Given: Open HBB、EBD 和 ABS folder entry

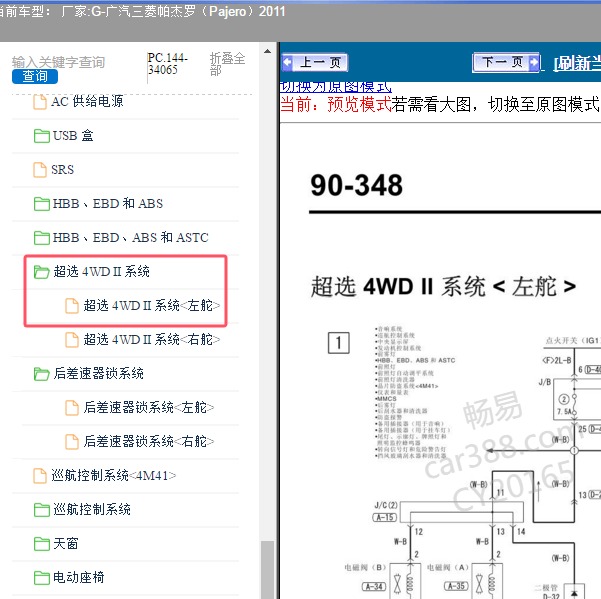Looking at the screenshot, I should [108, 203].
